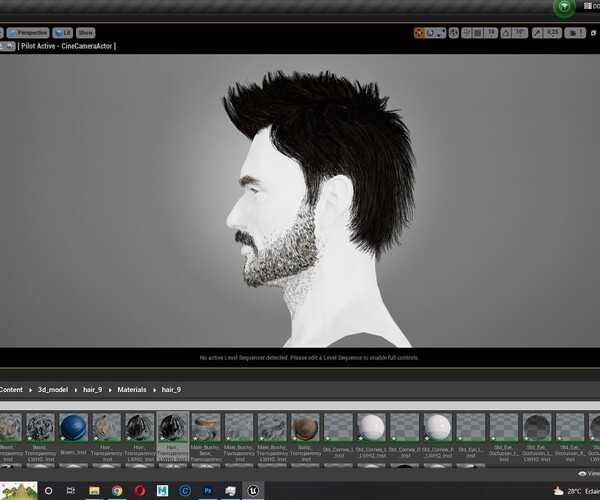The image size is (600, 500).
Task: Click the green source control status icon
Action: coord(564,7)
